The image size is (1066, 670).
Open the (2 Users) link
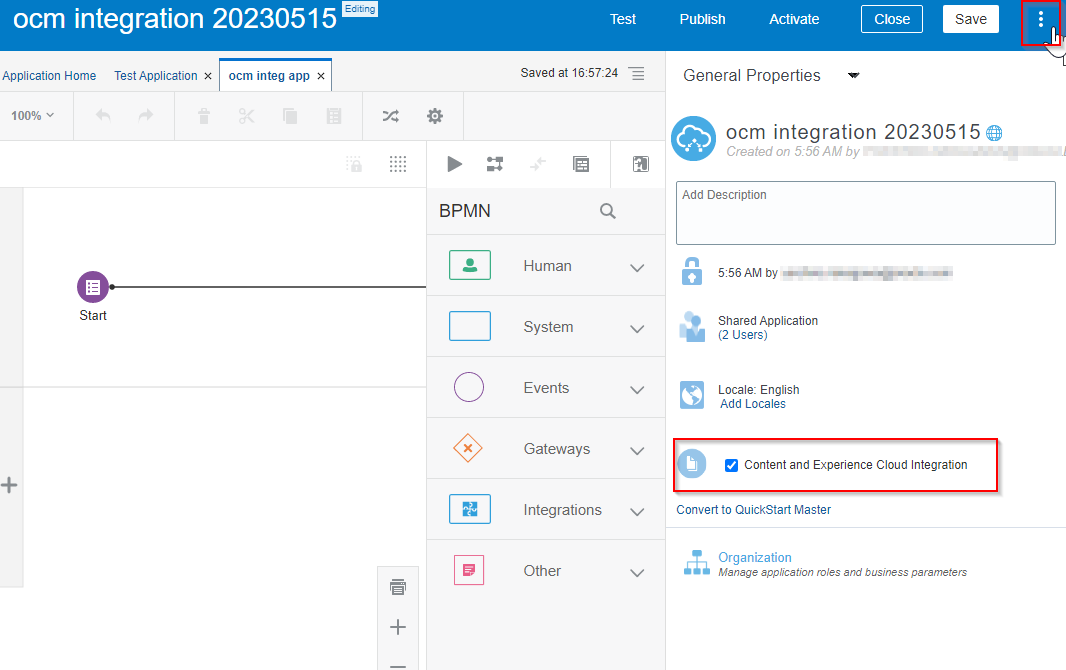pos(742,335)
